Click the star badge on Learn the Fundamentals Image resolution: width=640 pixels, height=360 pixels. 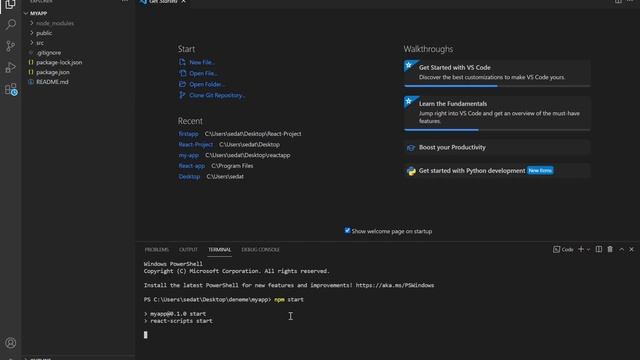[409, 101]
